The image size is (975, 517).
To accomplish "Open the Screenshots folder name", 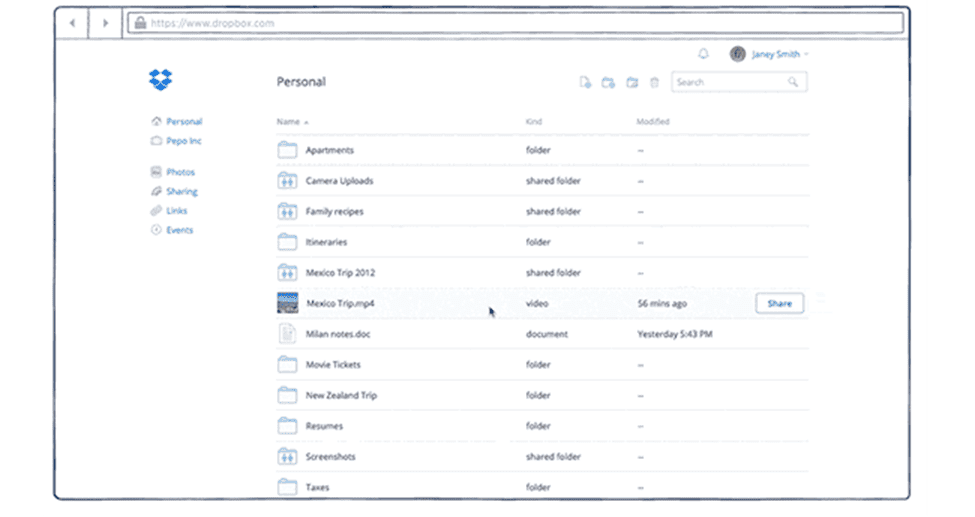I will [330, 457].
